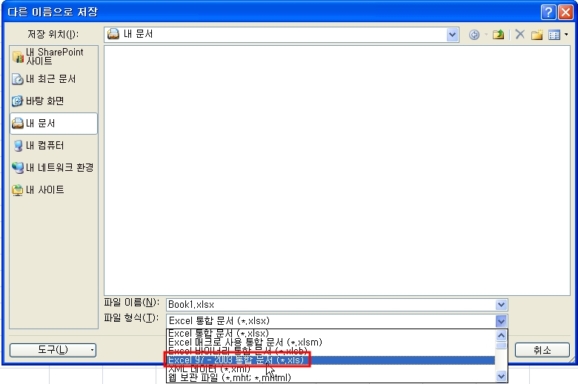Expand the 저장 위치 folder dropdown
The height and width of the screenshot is (384, 578).
point(452,35)
